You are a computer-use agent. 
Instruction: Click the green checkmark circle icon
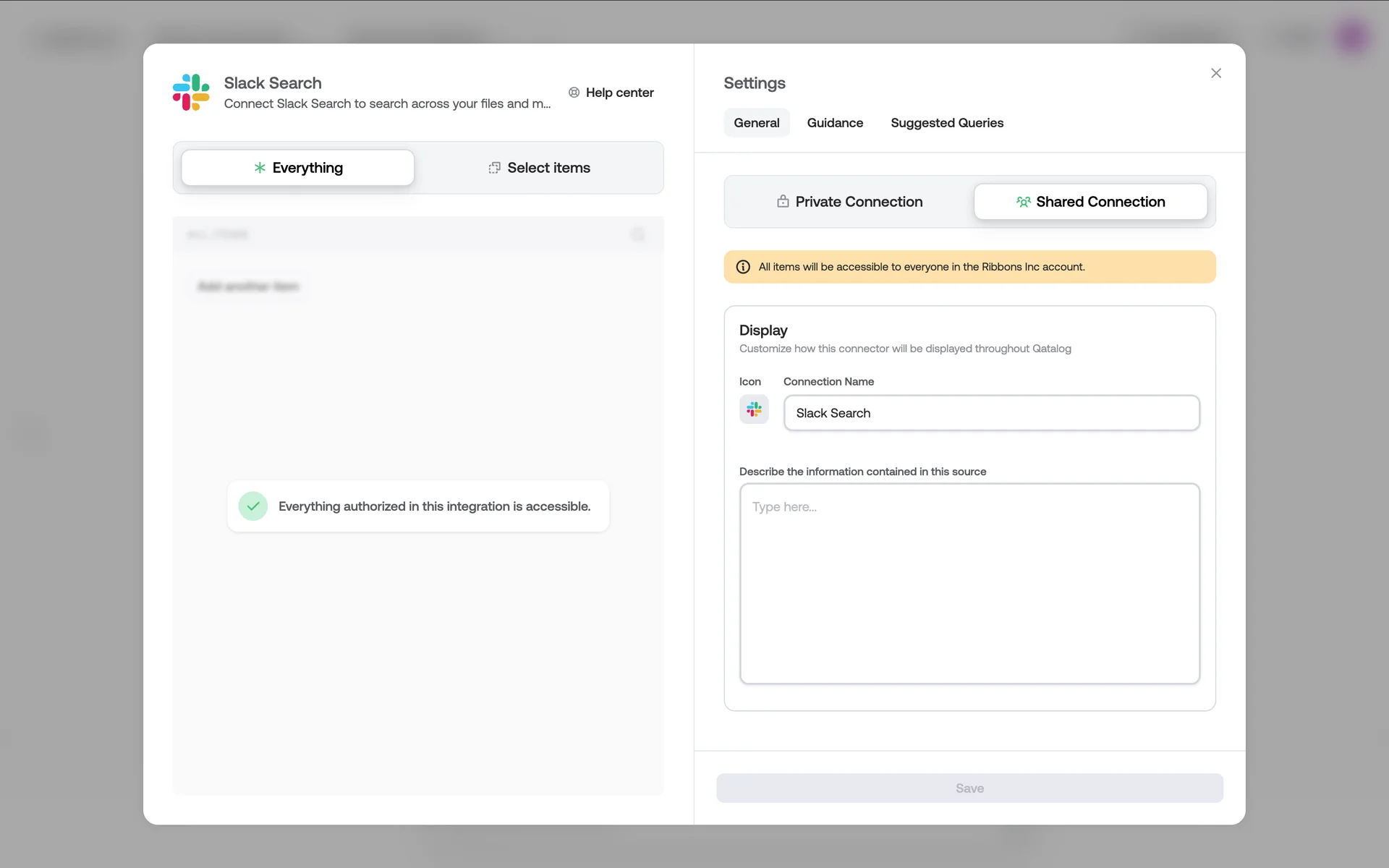[x=253, y=506]
